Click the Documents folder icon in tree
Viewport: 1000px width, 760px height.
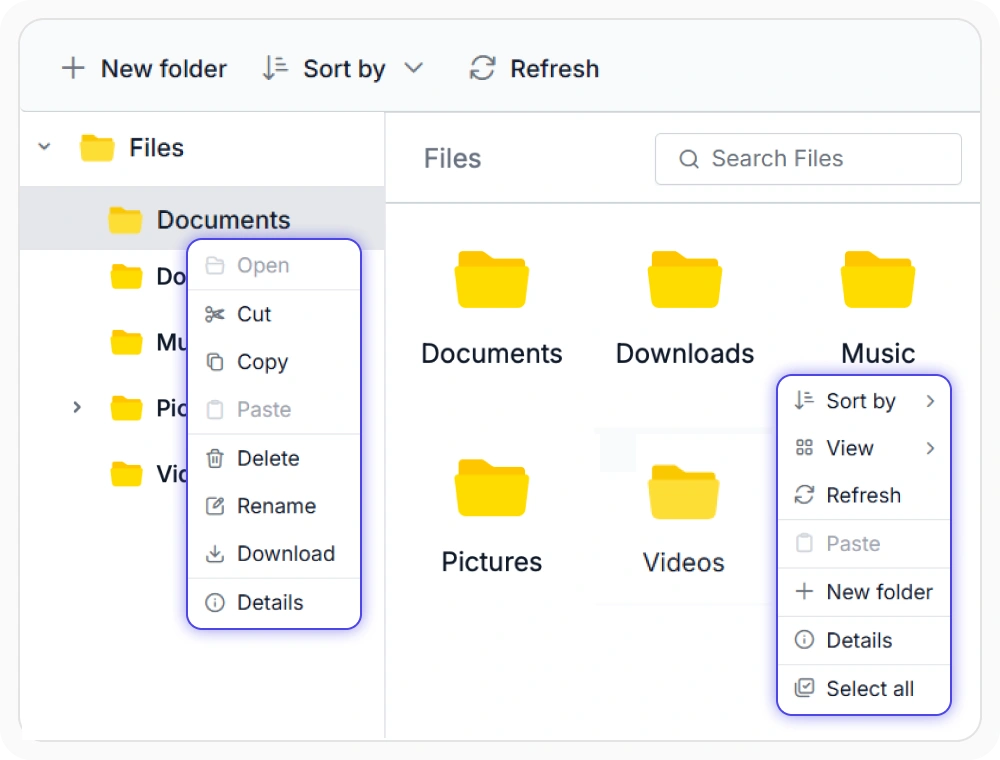click(x=125, y=220)
